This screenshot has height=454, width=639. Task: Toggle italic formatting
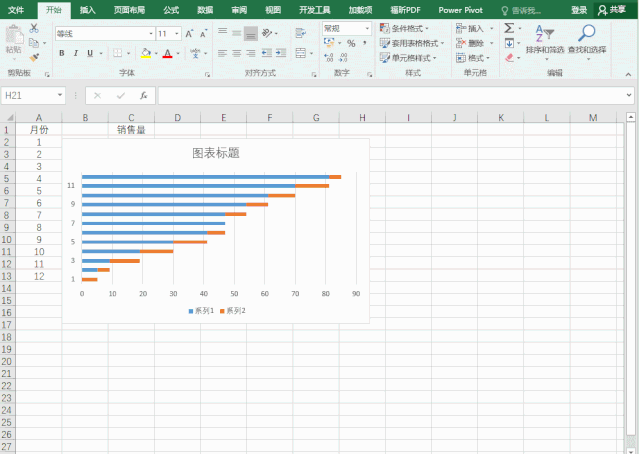tap(76, 53)
